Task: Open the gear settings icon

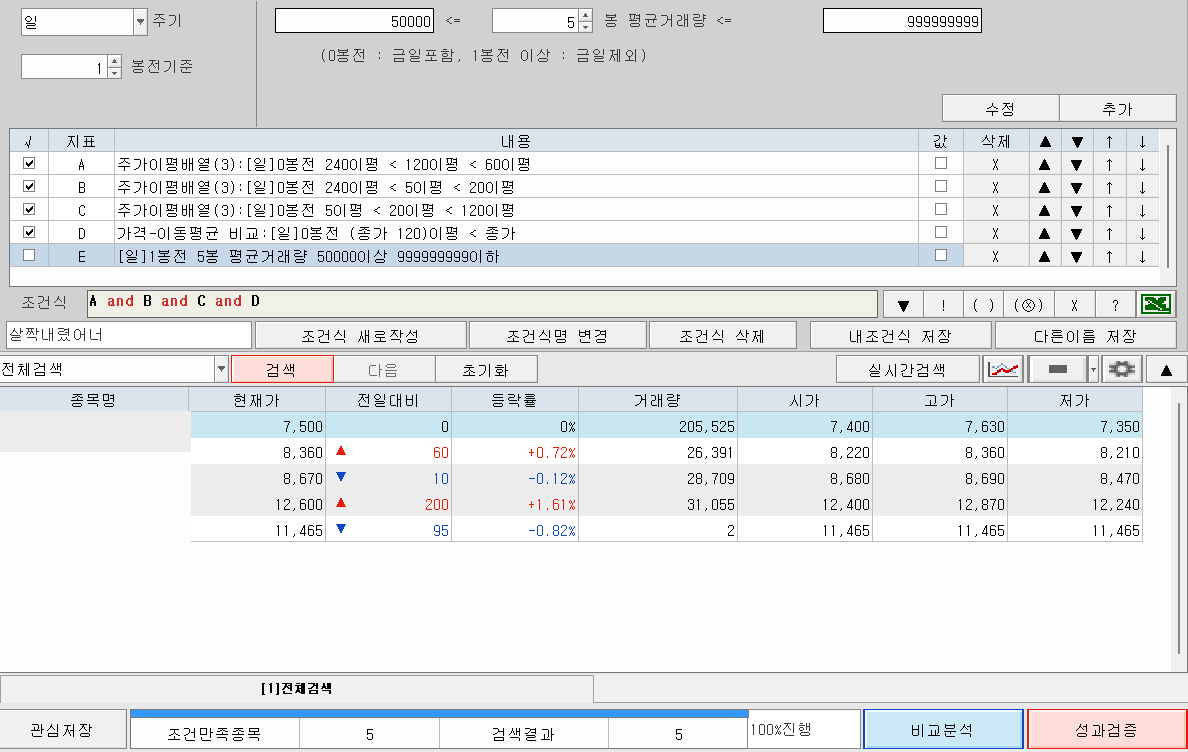Action: [1121, 368]
